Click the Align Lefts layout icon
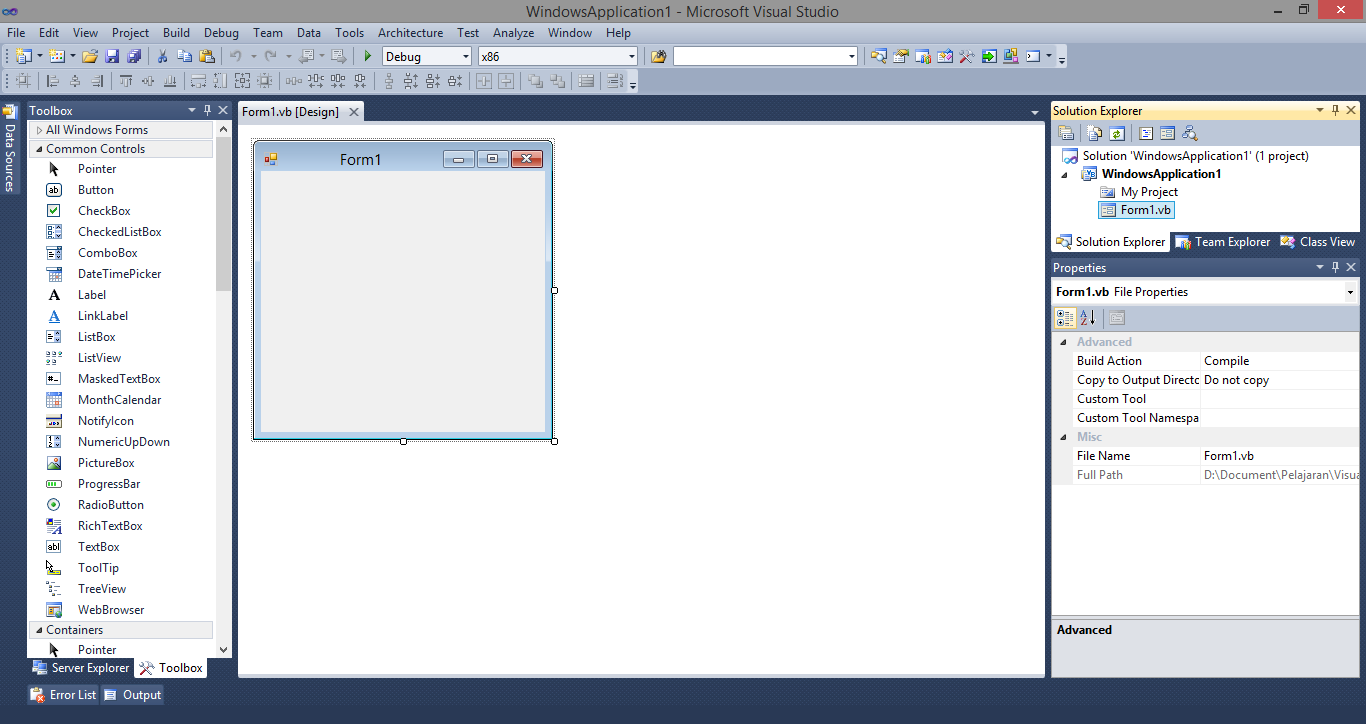Image resolution: width=1366 pixels, height=724 pixels. click(x=53, y=81)
